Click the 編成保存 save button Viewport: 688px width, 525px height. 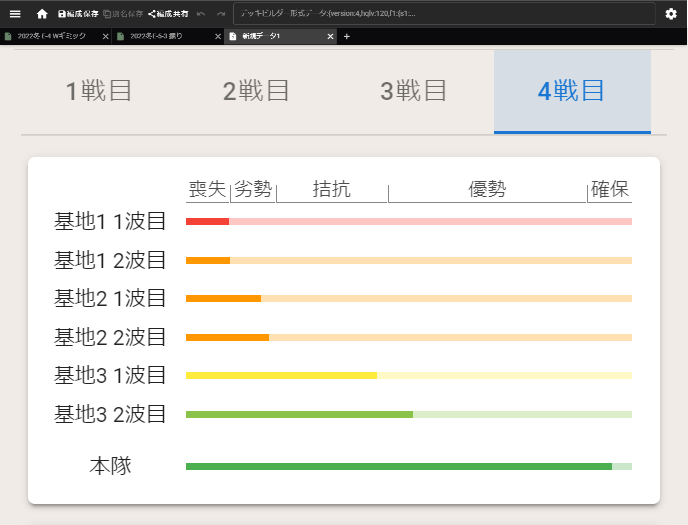tap(78, 14)
